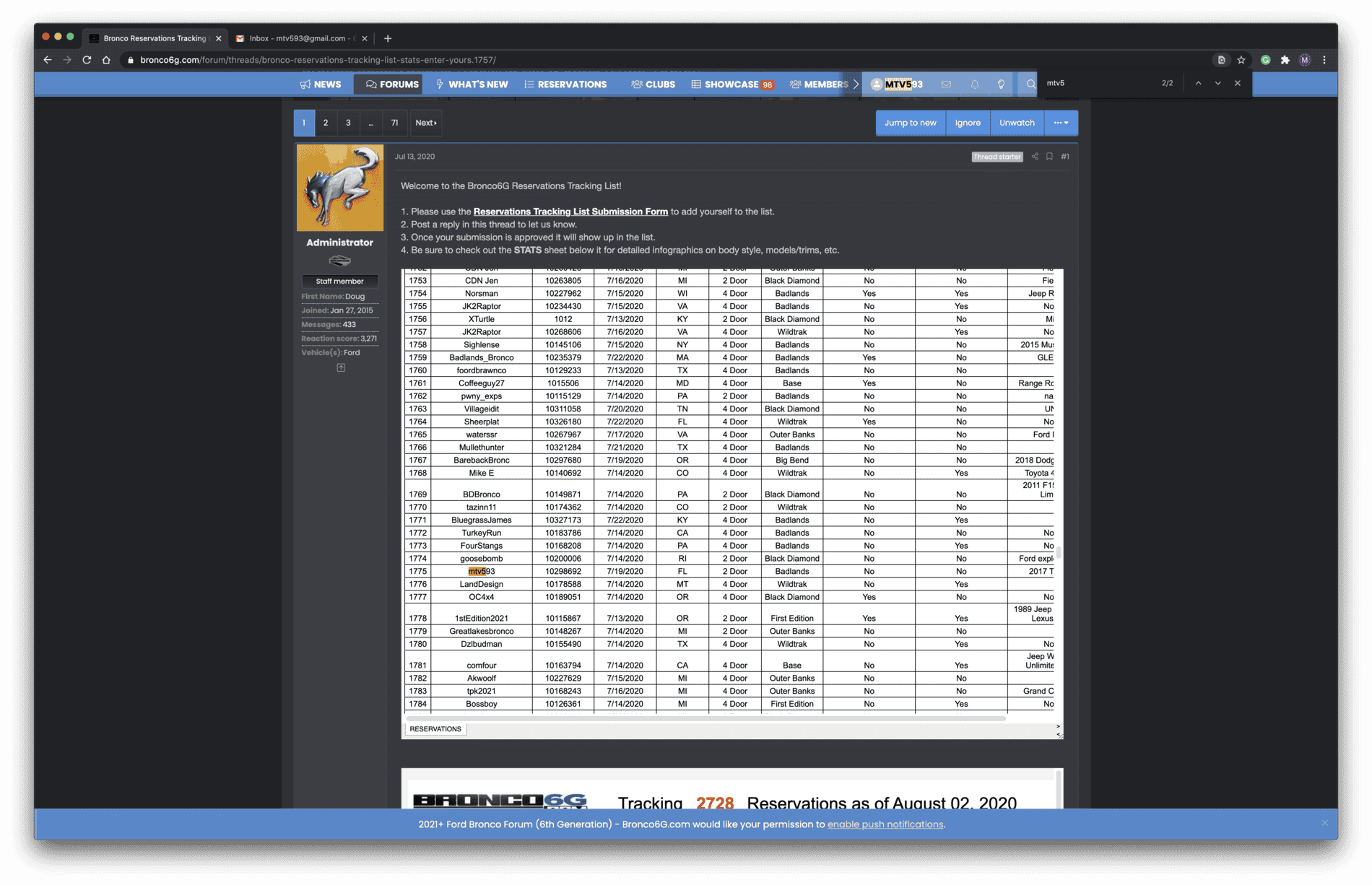Open the find-in-page search icon in the address bar
This screenshot has width=1372, height=885.
(x=1221, y=60)
